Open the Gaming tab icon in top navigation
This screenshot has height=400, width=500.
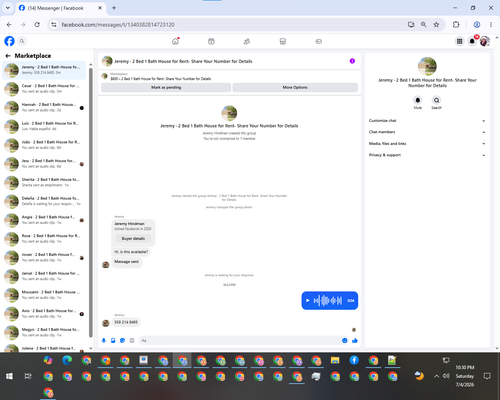tap(318, 41)
